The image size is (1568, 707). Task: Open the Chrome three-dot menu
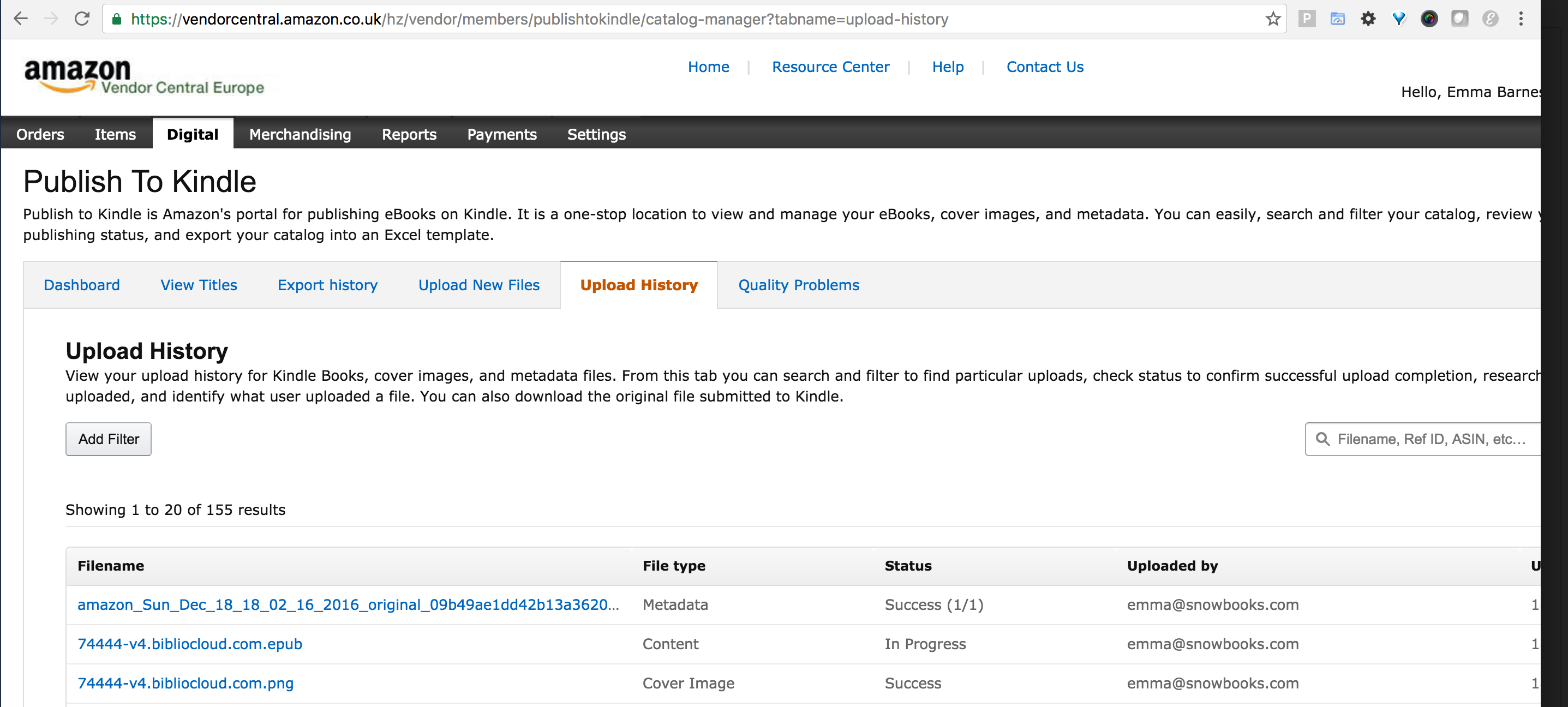coord(1521,19)
